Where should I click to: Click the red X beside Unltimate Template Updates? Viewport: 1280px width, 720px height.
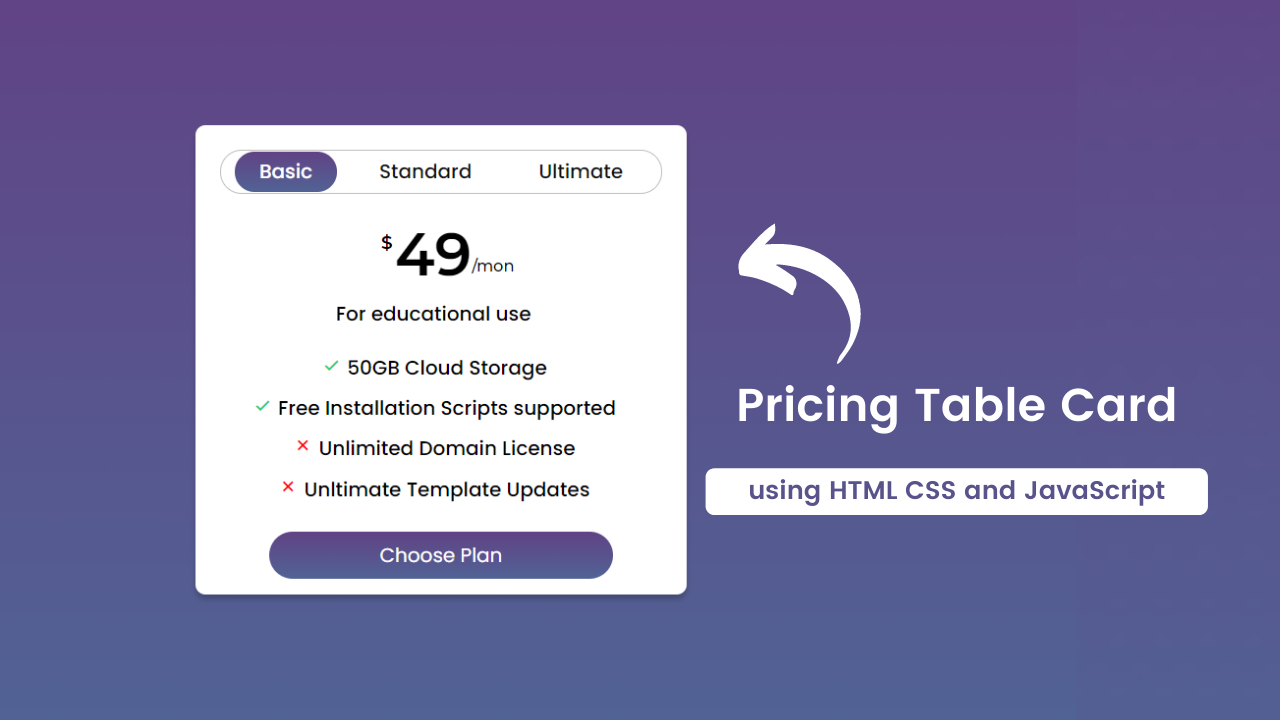pyautogui.click(x=288, y=487)
